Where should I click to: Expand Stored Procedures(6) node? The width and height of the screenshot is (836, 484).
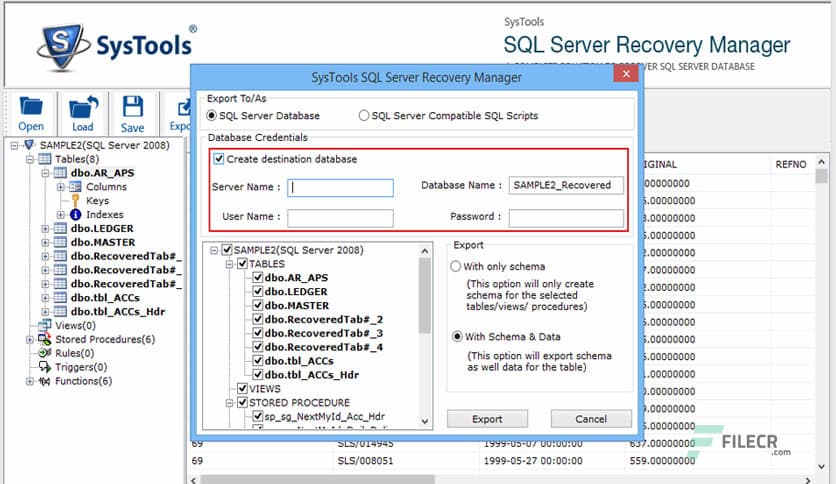(x=30, y=339)
